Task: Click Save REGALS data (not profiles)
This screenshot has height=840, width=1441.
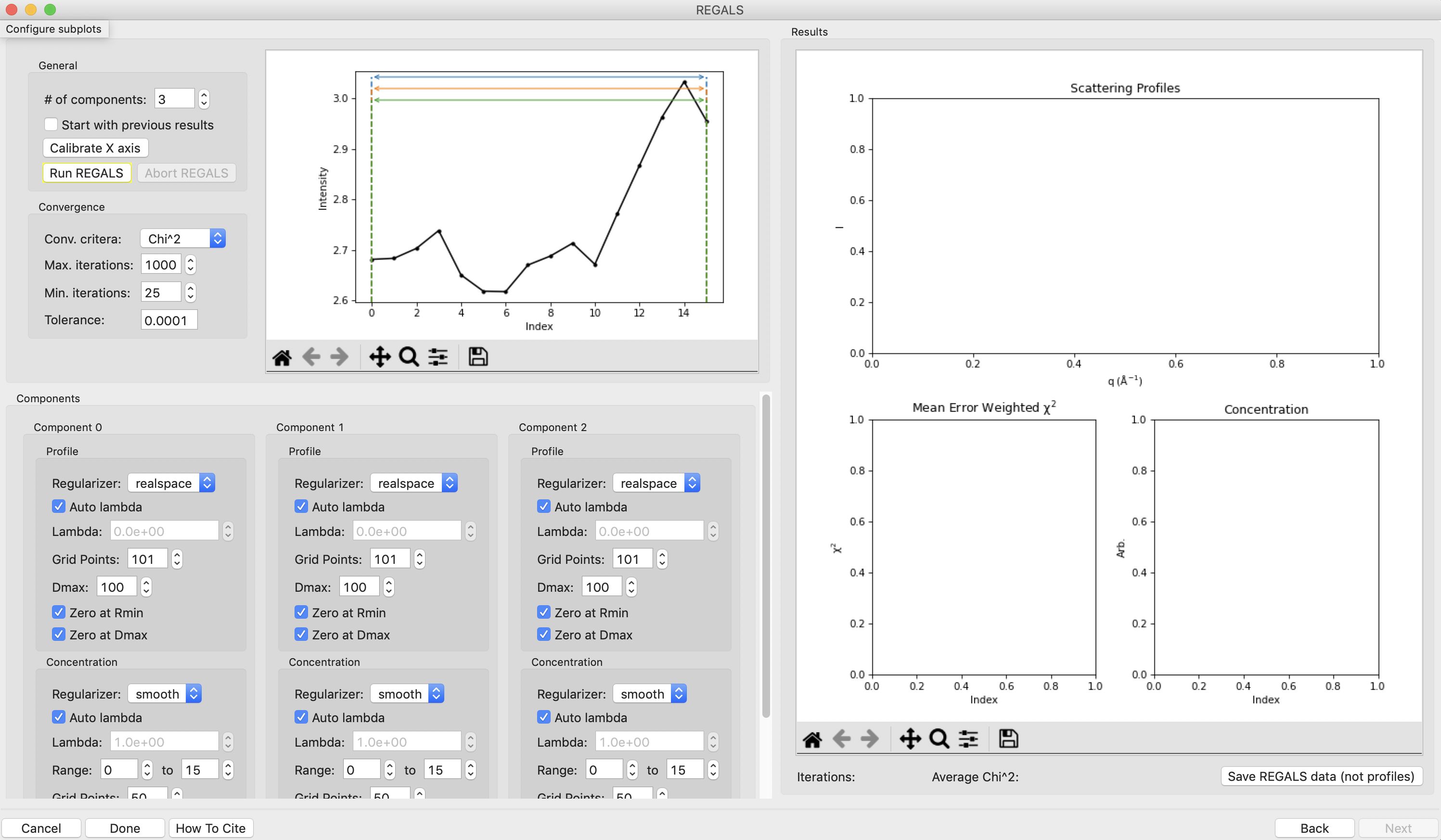Action: click(x=1321, y=776)
